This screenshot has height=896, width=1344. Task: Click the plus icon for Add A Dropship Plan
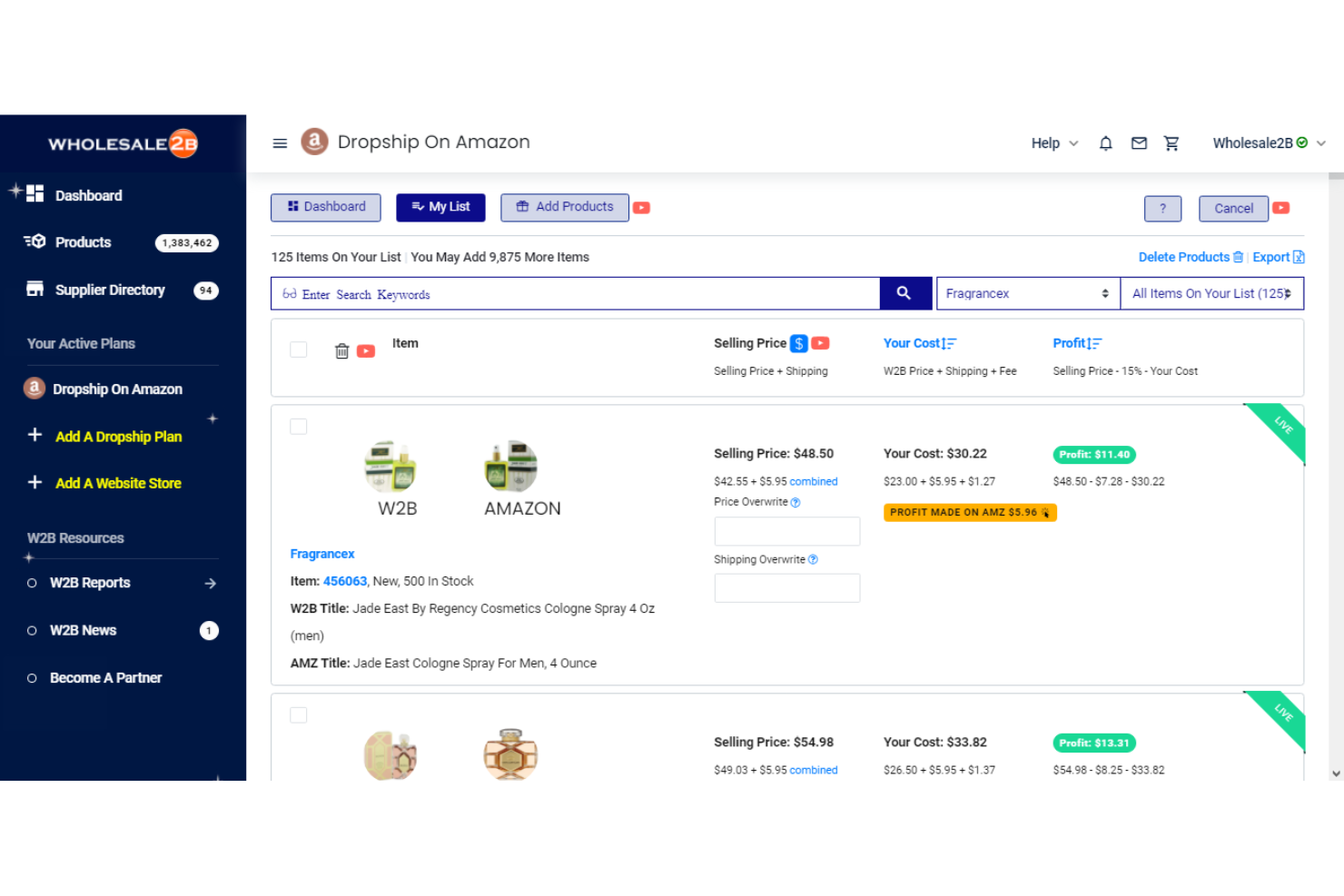(35, 435)
